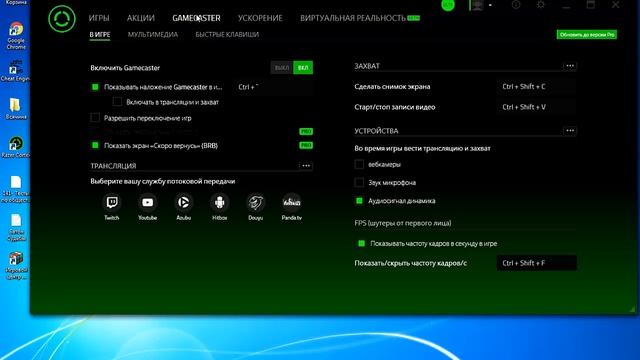Enable the вебкамеры checkbox
640x360 pixels.
click(359, 164)
